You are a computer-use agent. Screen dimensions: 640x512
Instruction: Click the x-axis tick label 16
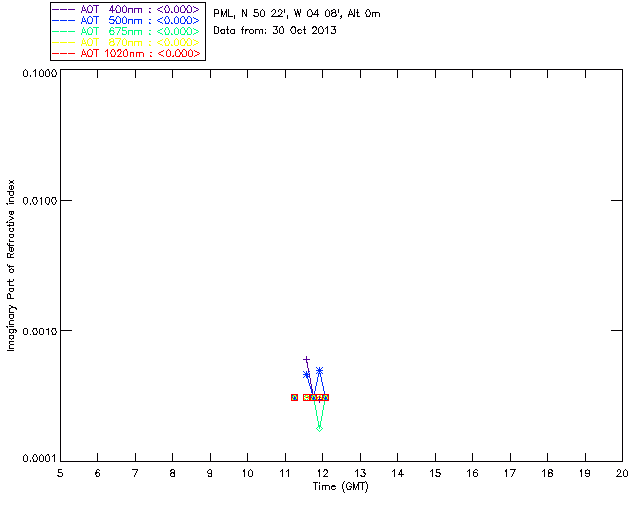tap(473, 473)
